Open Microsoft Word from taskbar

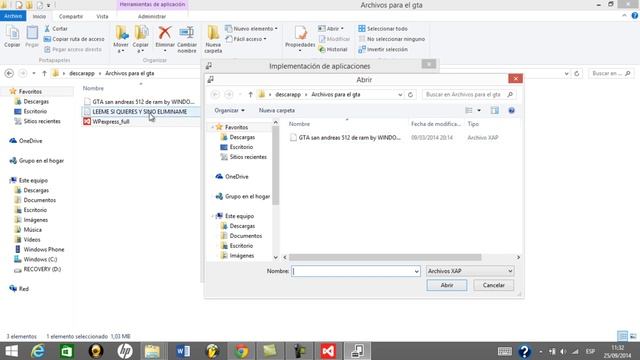coord(183,351)
